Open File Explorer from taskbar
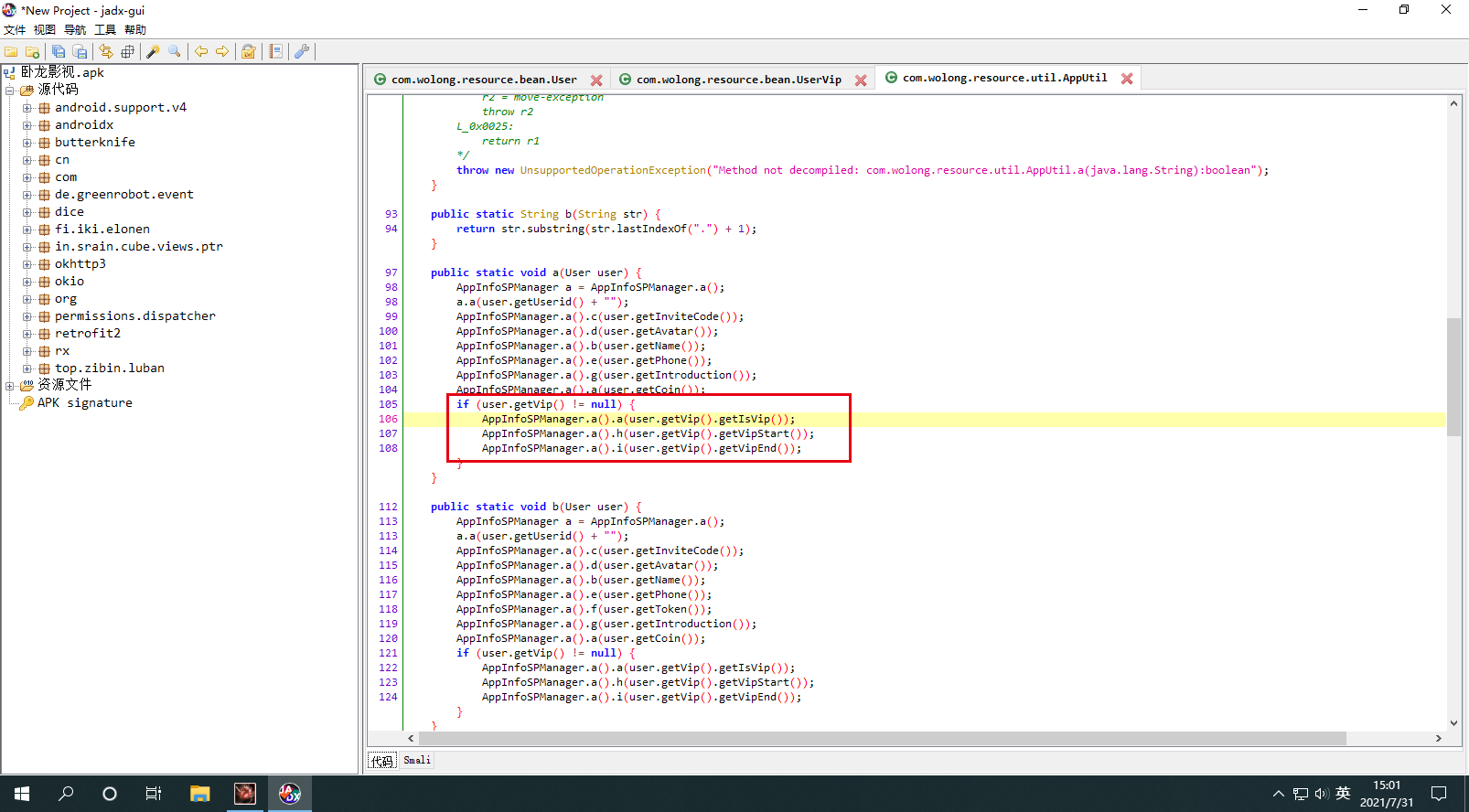This screenshot has height=812, width=1469. click(x=200, y=794)
